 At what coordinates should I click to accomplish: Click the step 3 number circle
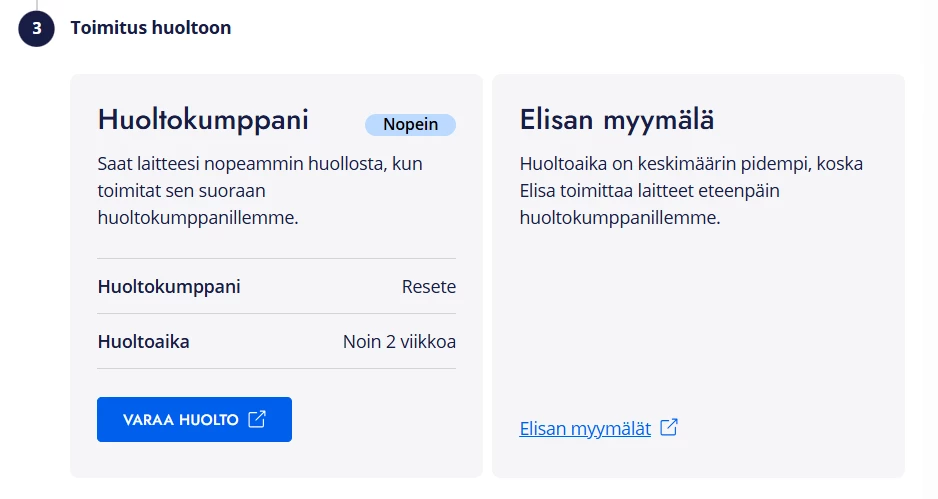(36, 28)
